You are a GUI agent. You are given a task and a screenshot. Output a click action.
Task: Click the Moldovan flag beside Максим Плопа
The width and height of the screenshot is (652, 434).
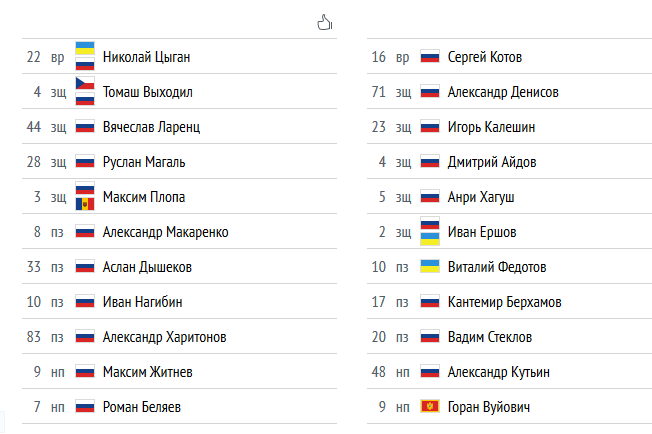pos(85,203)
